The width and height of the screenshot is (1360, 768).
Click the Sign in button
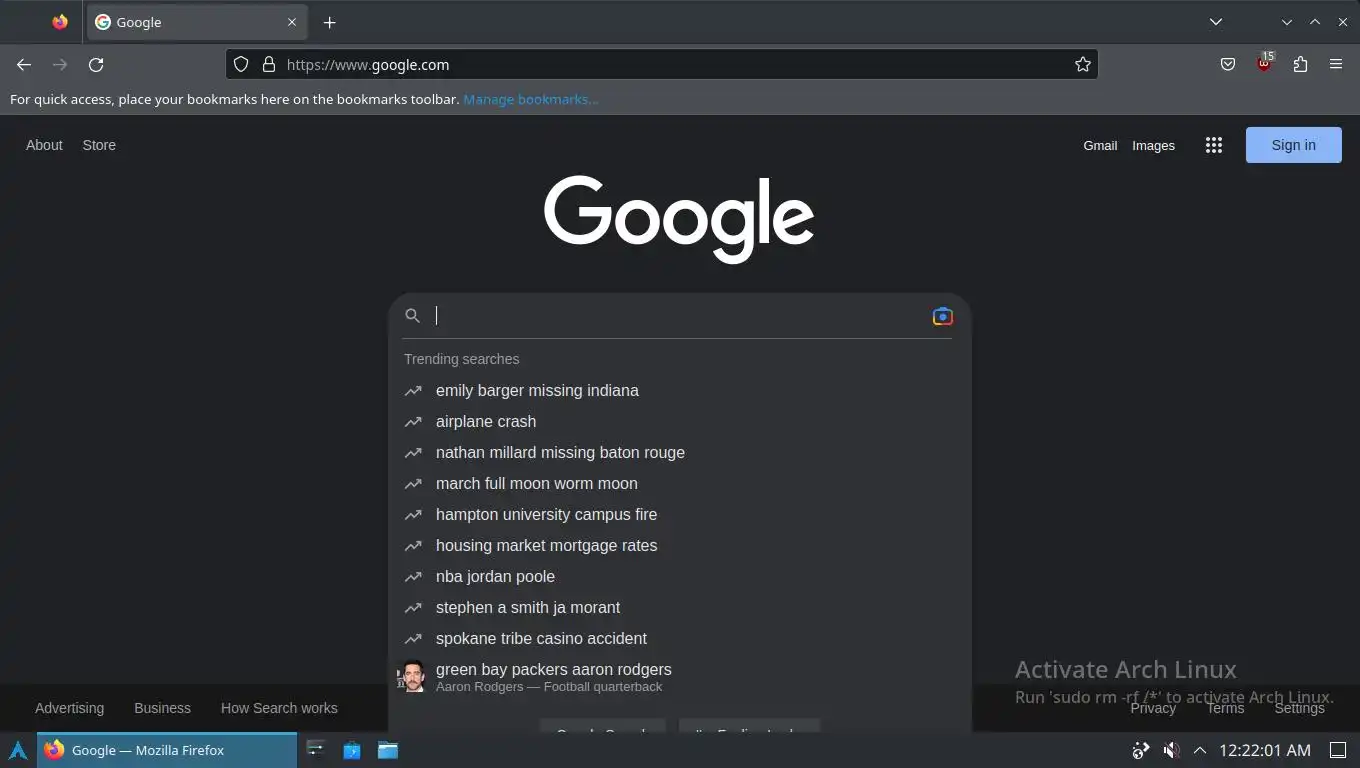click(x=1293, y=145)
